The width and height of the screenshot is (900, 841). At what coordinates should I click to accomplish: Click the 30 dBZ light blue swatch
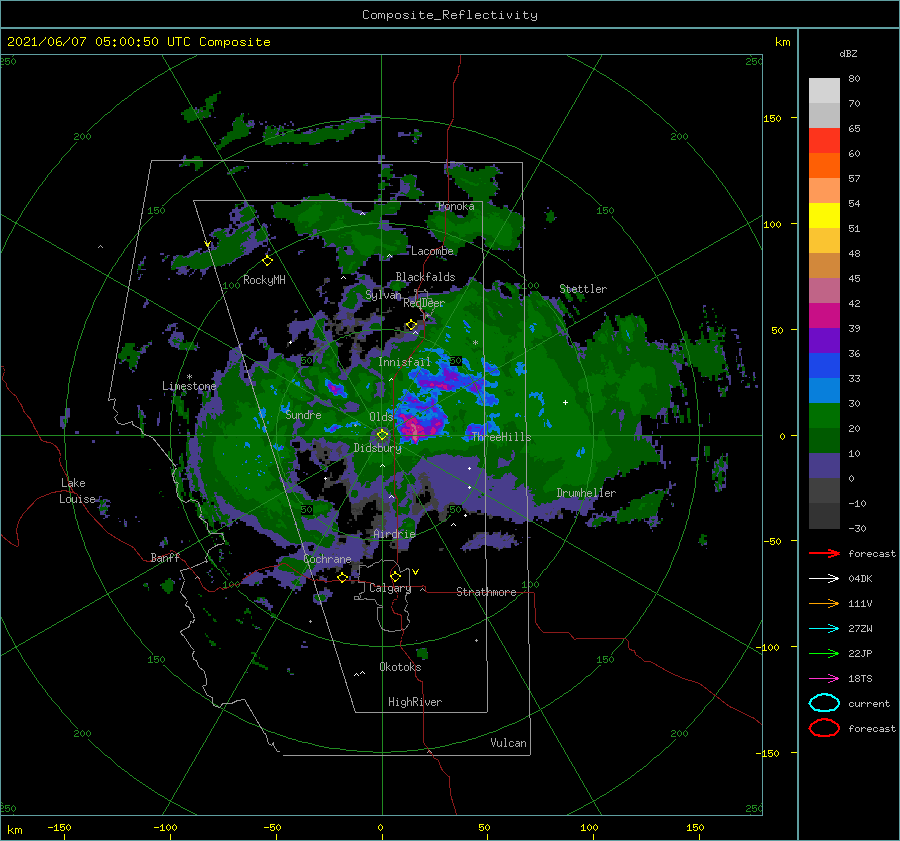pyautogui.click(x=824, y=391)
